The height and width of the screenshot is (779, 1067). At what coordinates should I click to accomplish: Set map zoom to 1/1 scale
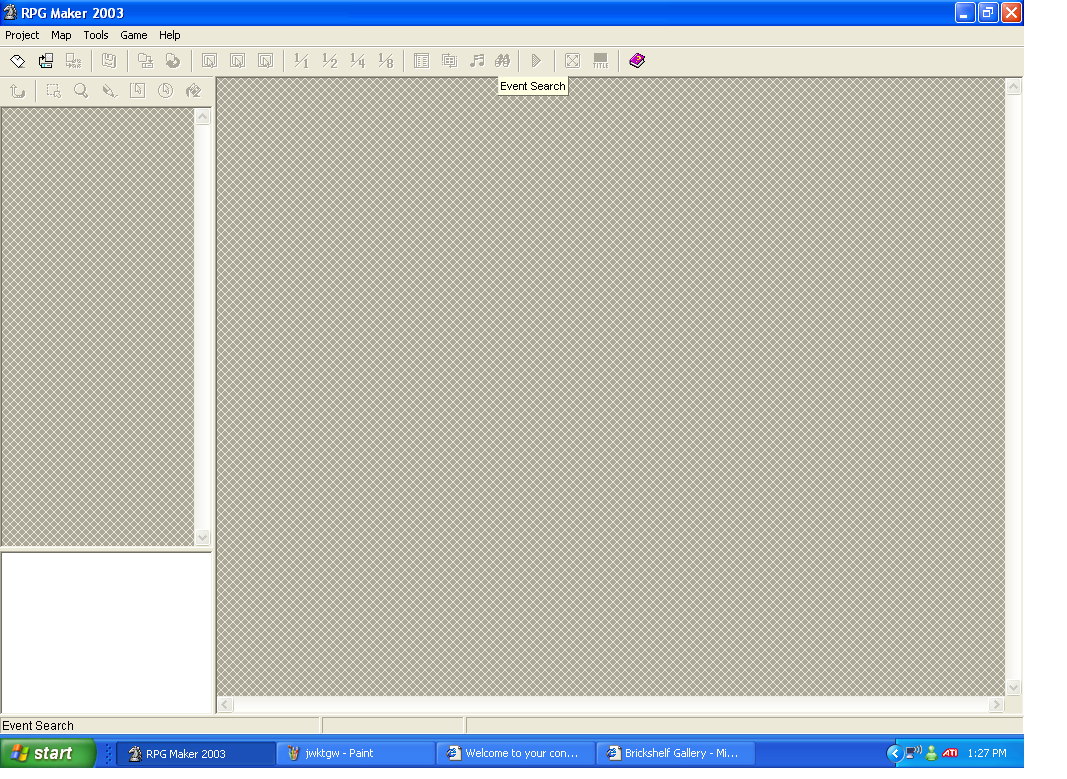(301, 61)
